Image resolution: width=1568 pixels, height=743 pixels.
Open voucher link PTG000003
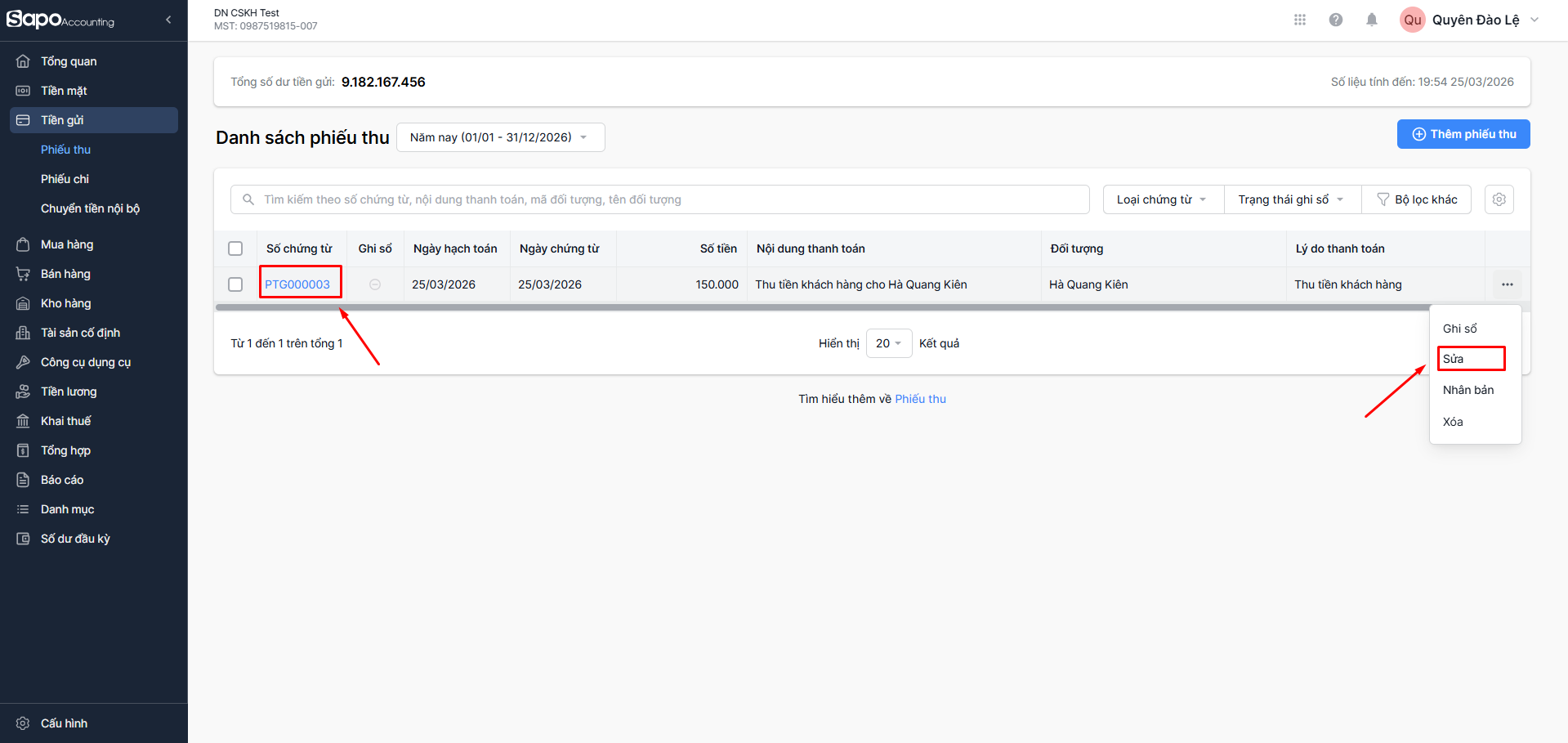click(x=297, y=284)
